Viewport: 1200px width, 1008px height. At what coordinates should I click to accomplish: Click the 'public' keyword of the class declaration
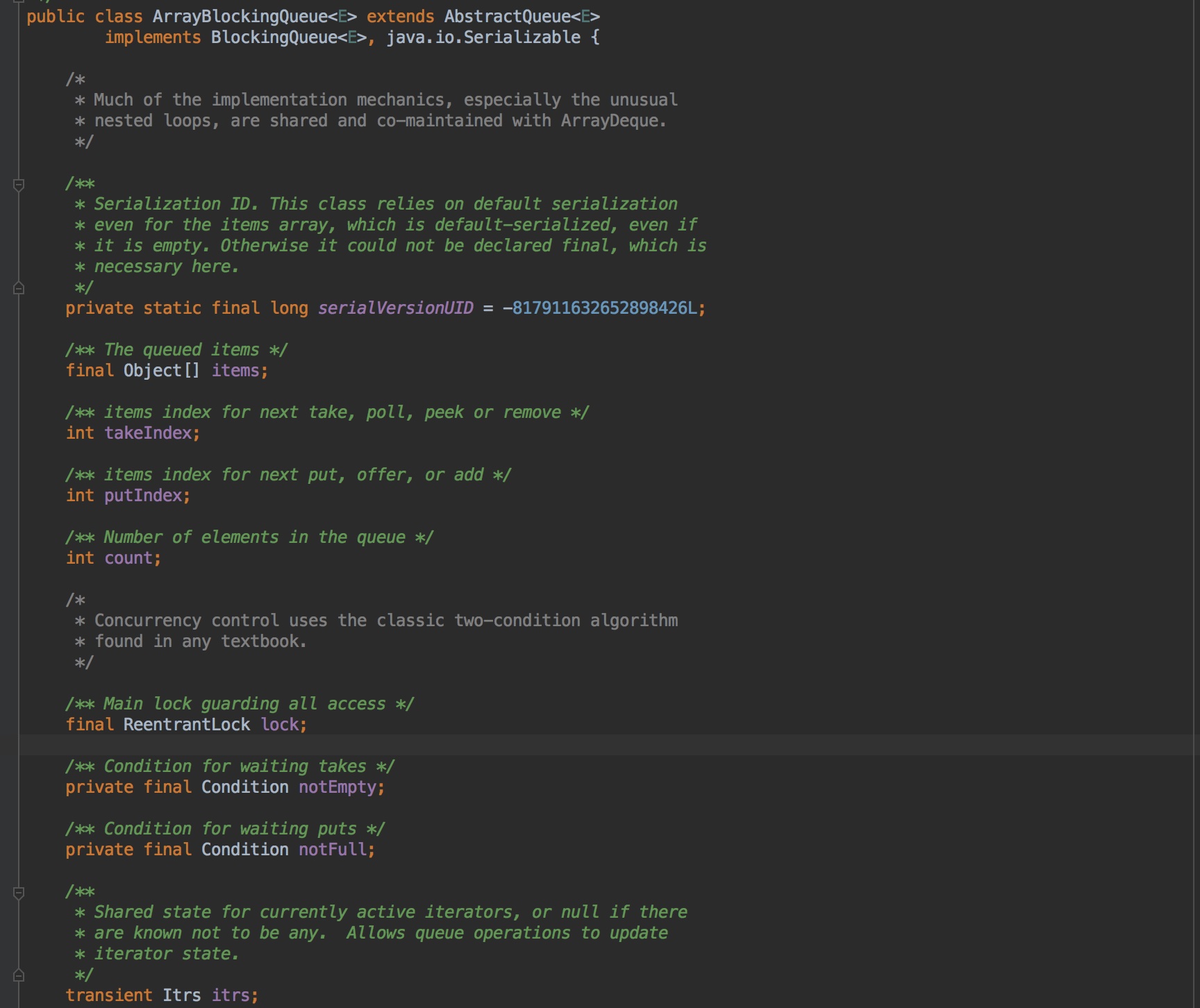pyautogui.click(x=56, y=17)
